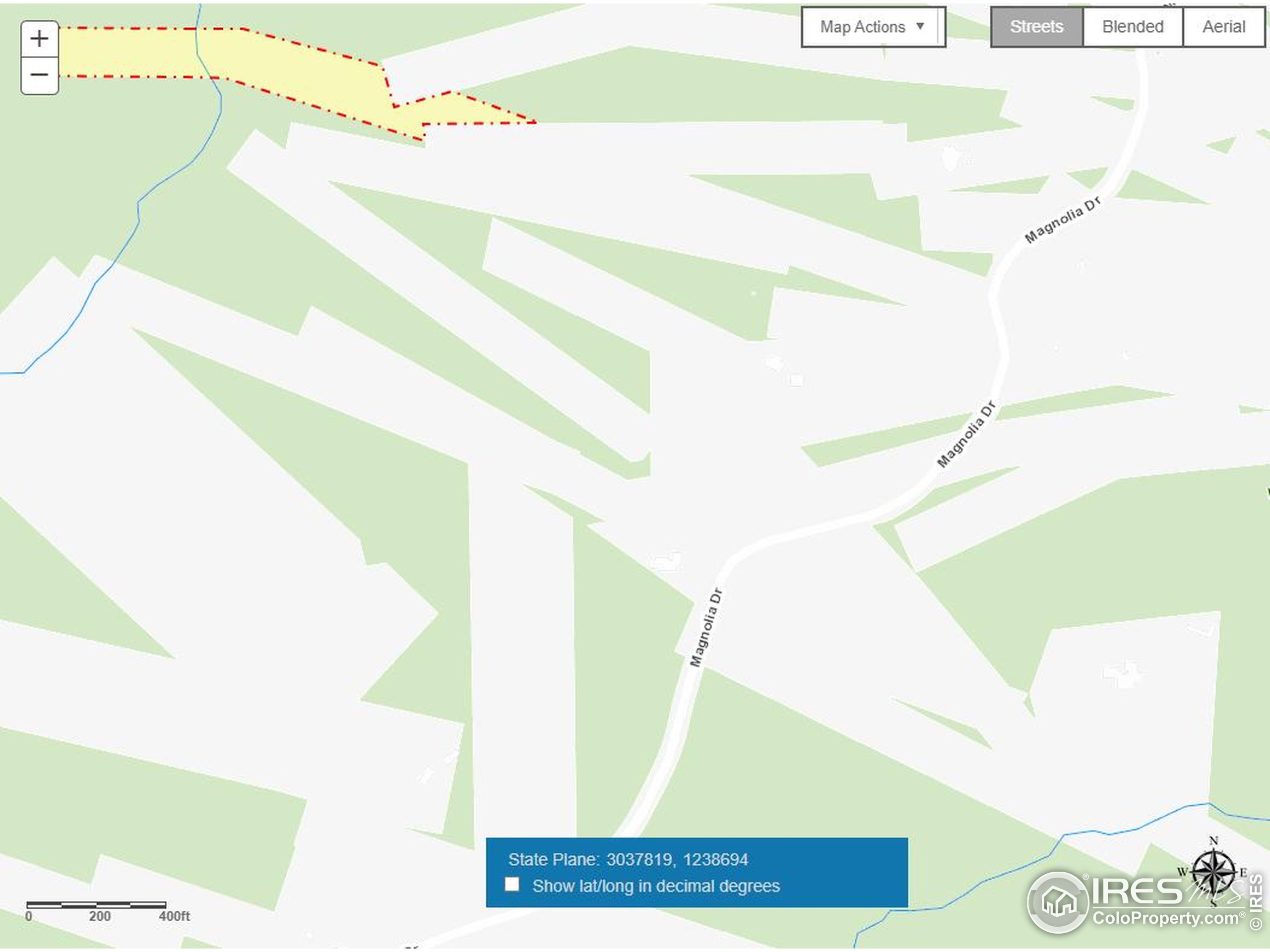Click the northernmost Magnolia Dr label

point(1063,219)
